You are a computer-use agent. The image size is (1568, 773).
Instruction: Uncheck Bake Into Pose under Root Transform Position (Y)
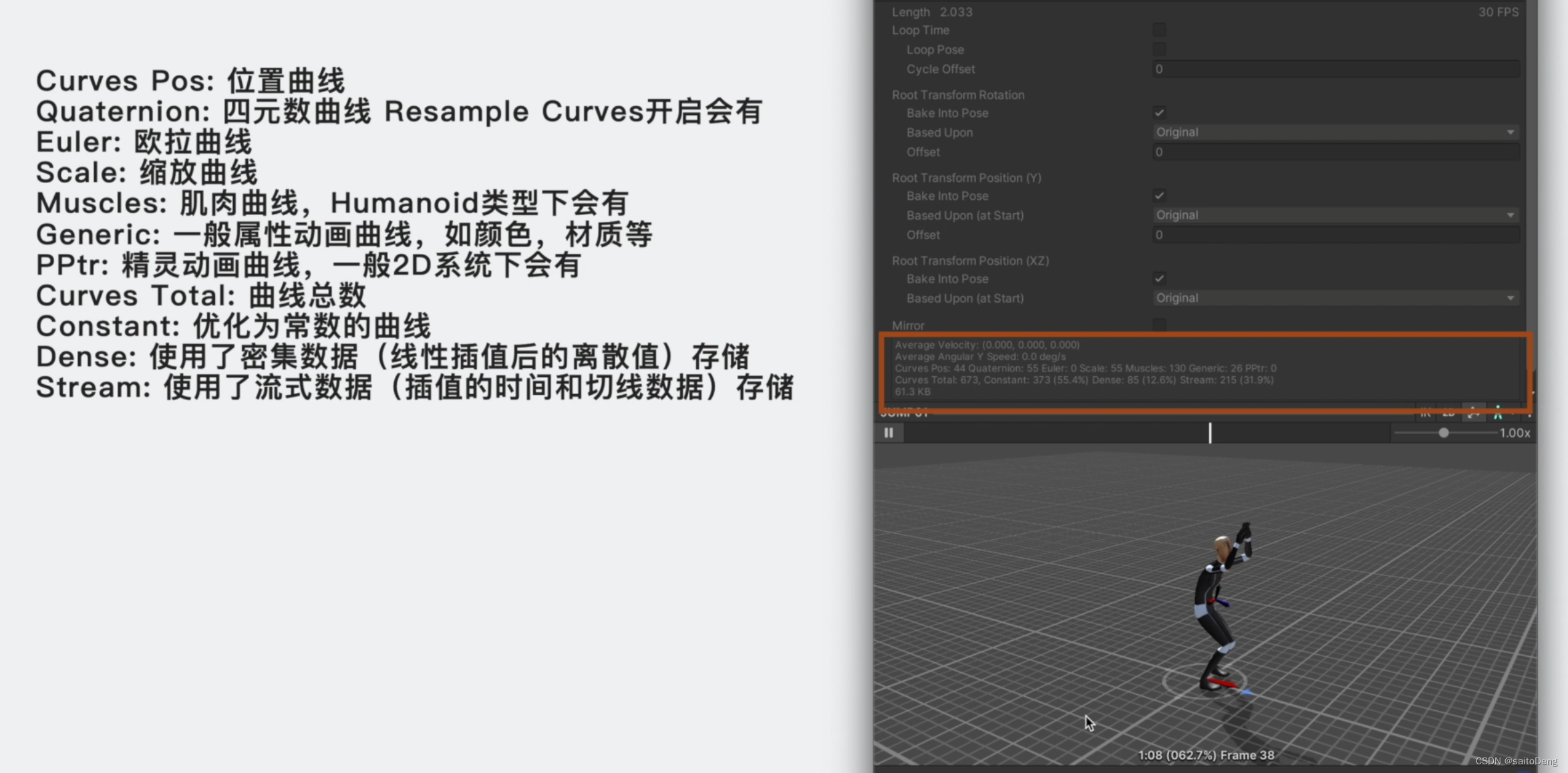tap(1159, 196)
